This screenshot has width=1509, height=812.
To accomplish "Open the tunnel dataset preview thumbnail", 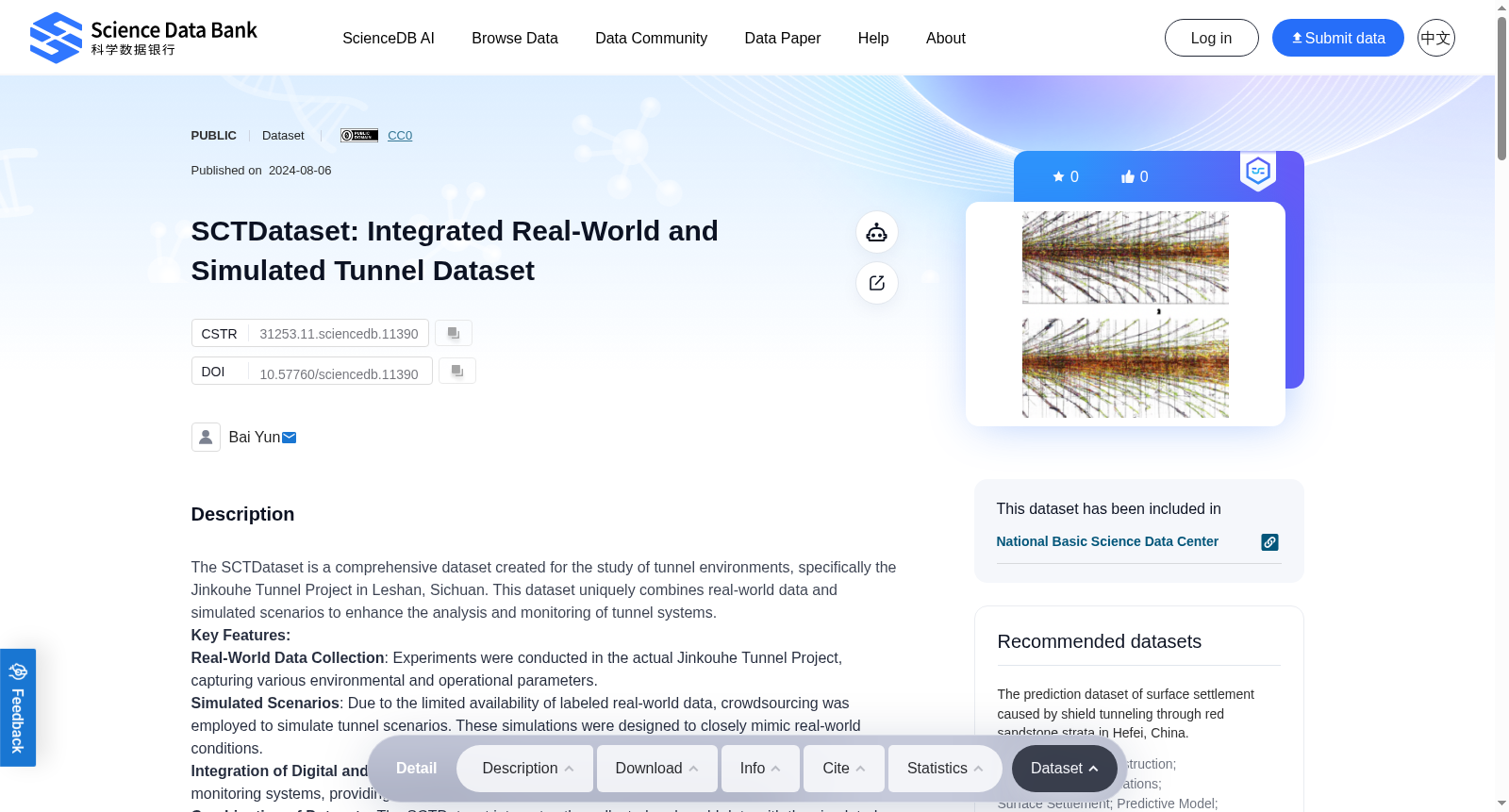I will click(x=1125, y=314).
